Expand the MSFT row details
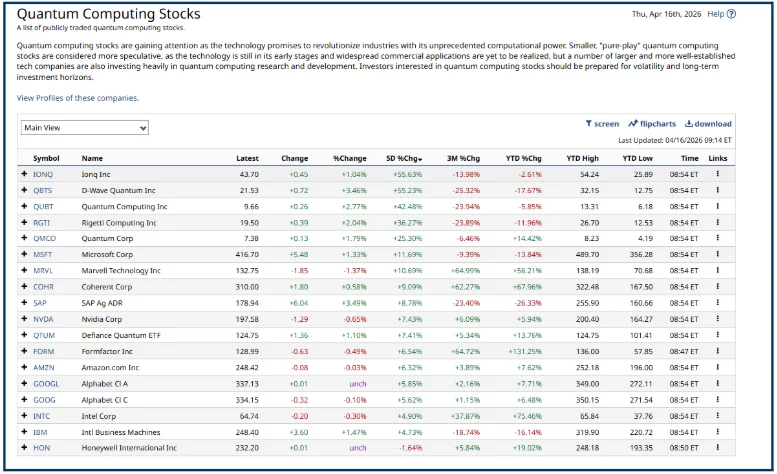This screenshot has height=474, width=777. click(24, 254)
